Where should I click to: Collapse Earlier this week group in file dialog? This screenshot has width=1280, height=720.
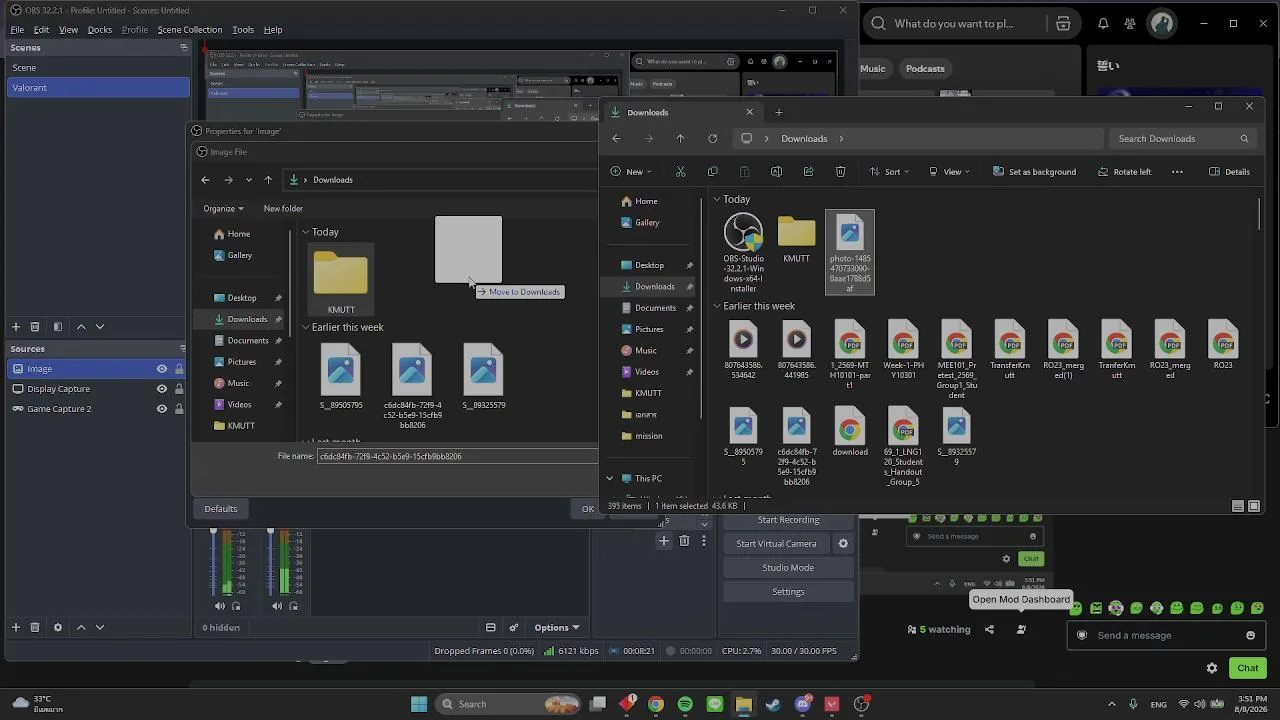coord(306,328)
